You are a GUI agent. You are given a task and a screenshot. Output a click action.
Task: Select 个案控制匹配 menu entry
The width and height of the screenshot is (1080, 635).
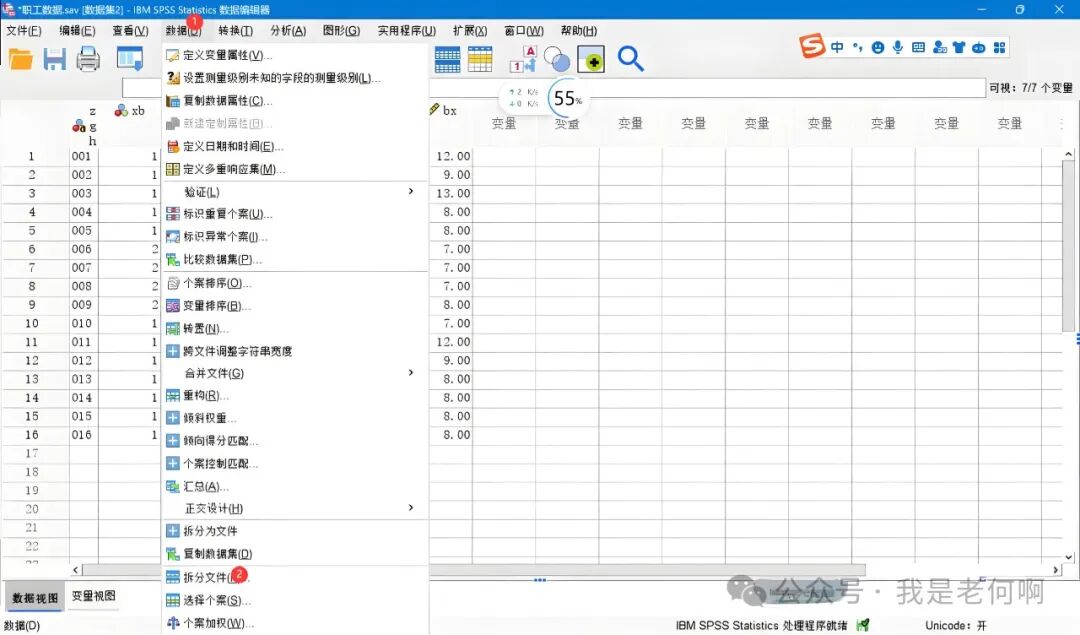(295, 464)
